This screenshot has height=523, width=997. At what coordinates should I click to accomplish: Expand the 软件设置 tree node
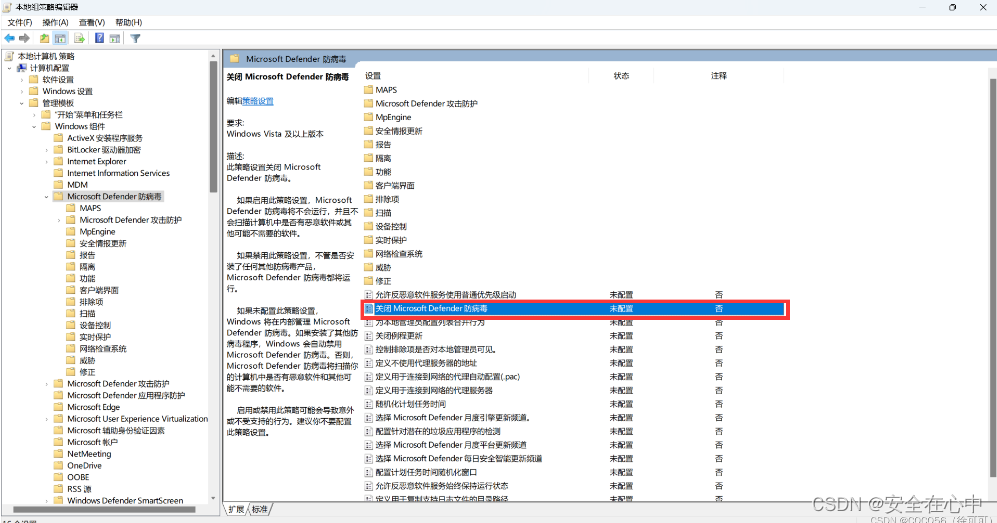[22, 79]
